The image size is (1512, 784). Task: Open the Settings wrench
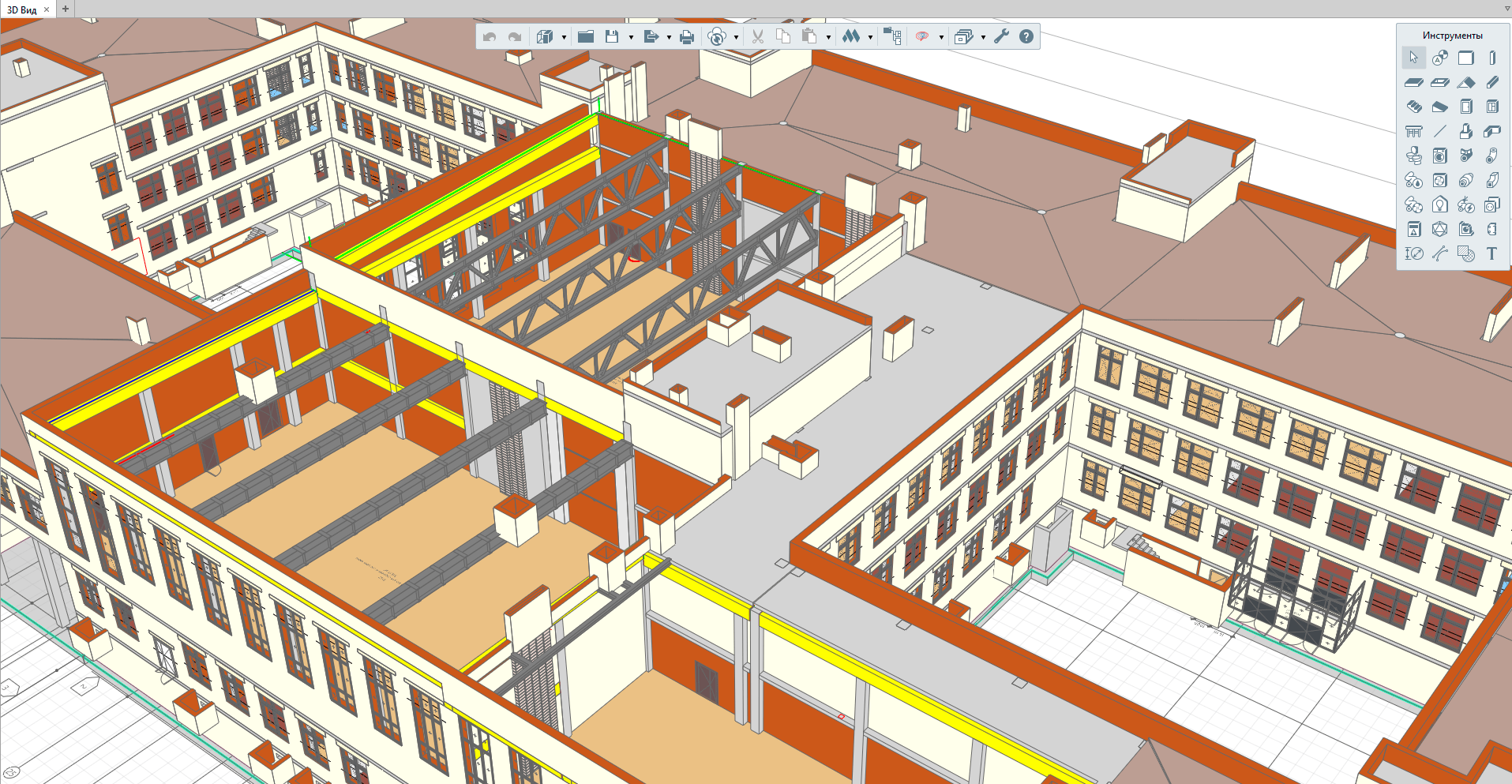(x=1001, y=36)
